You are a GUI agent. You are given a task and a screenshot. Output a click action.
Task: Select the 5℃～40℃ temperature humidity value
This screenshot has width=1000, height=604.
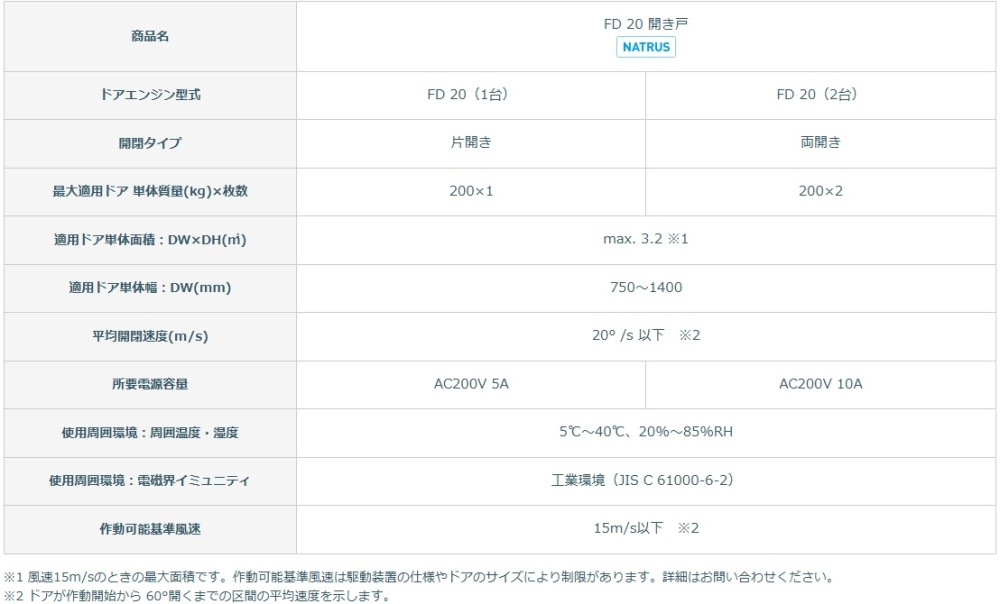645,432
